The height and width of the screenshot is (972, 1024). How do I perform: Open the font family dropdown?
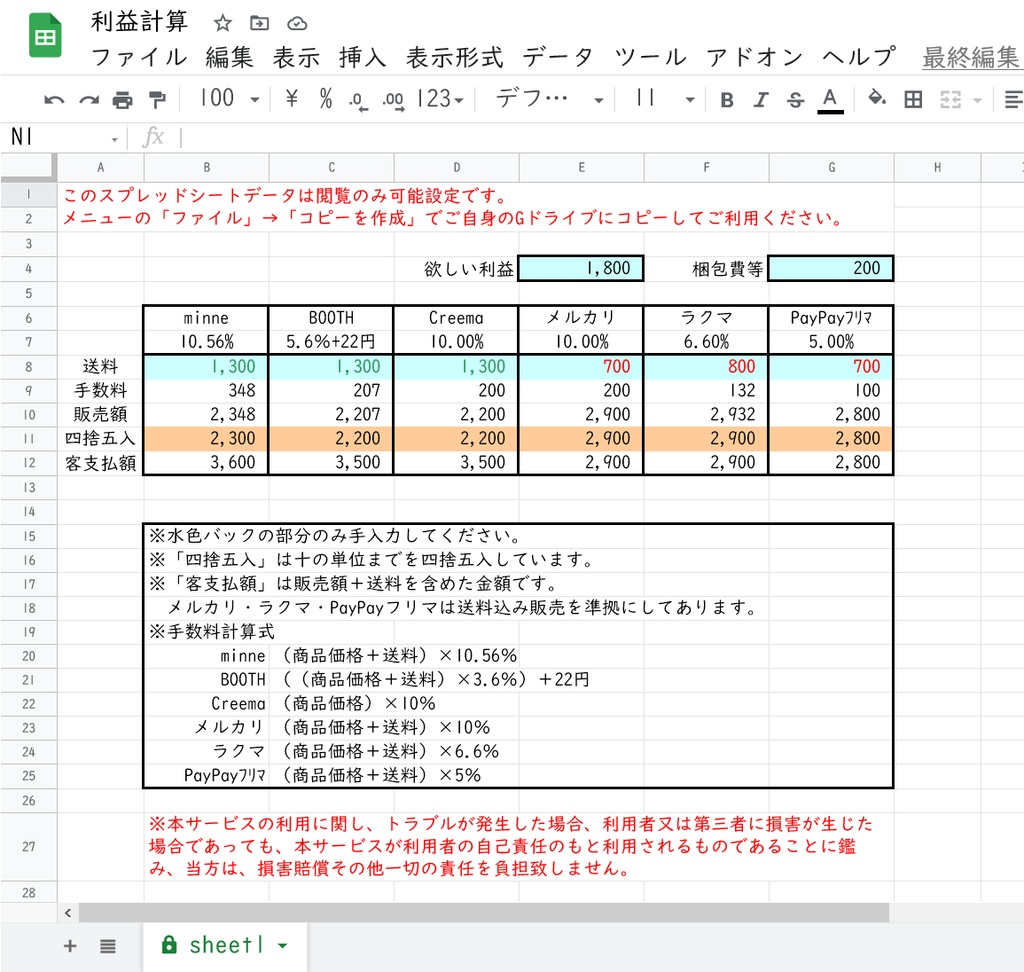549,99
